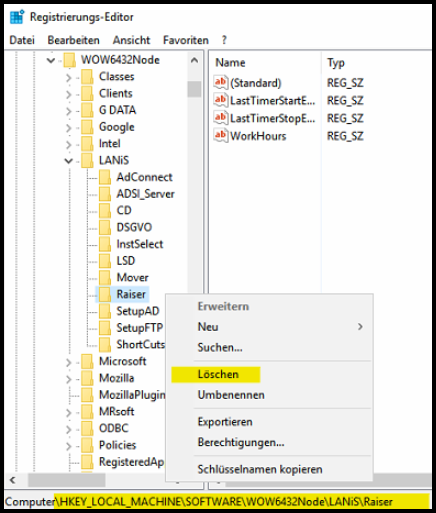
Task: Click the InstSelect folder icon
Action: [105, 244]
